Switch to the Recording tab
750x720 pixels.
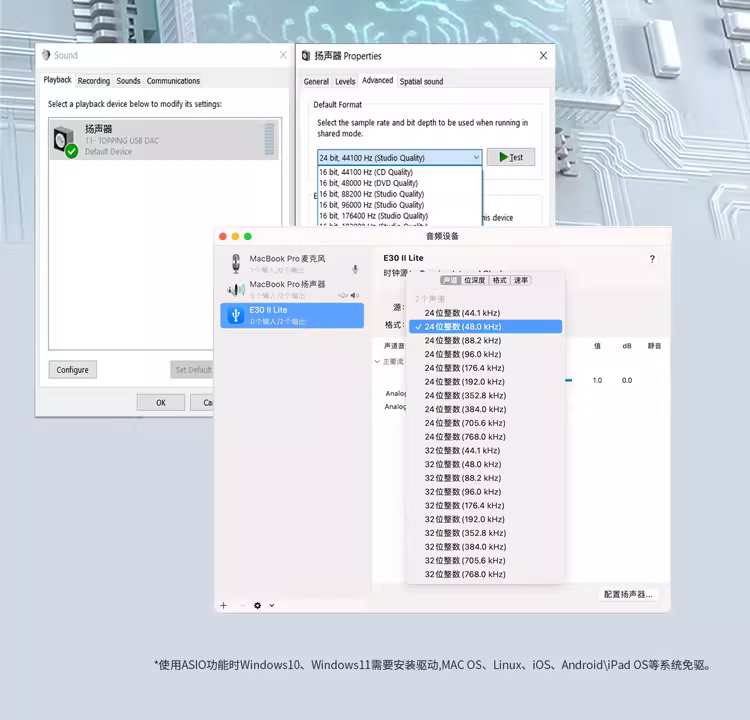[94, 81]
